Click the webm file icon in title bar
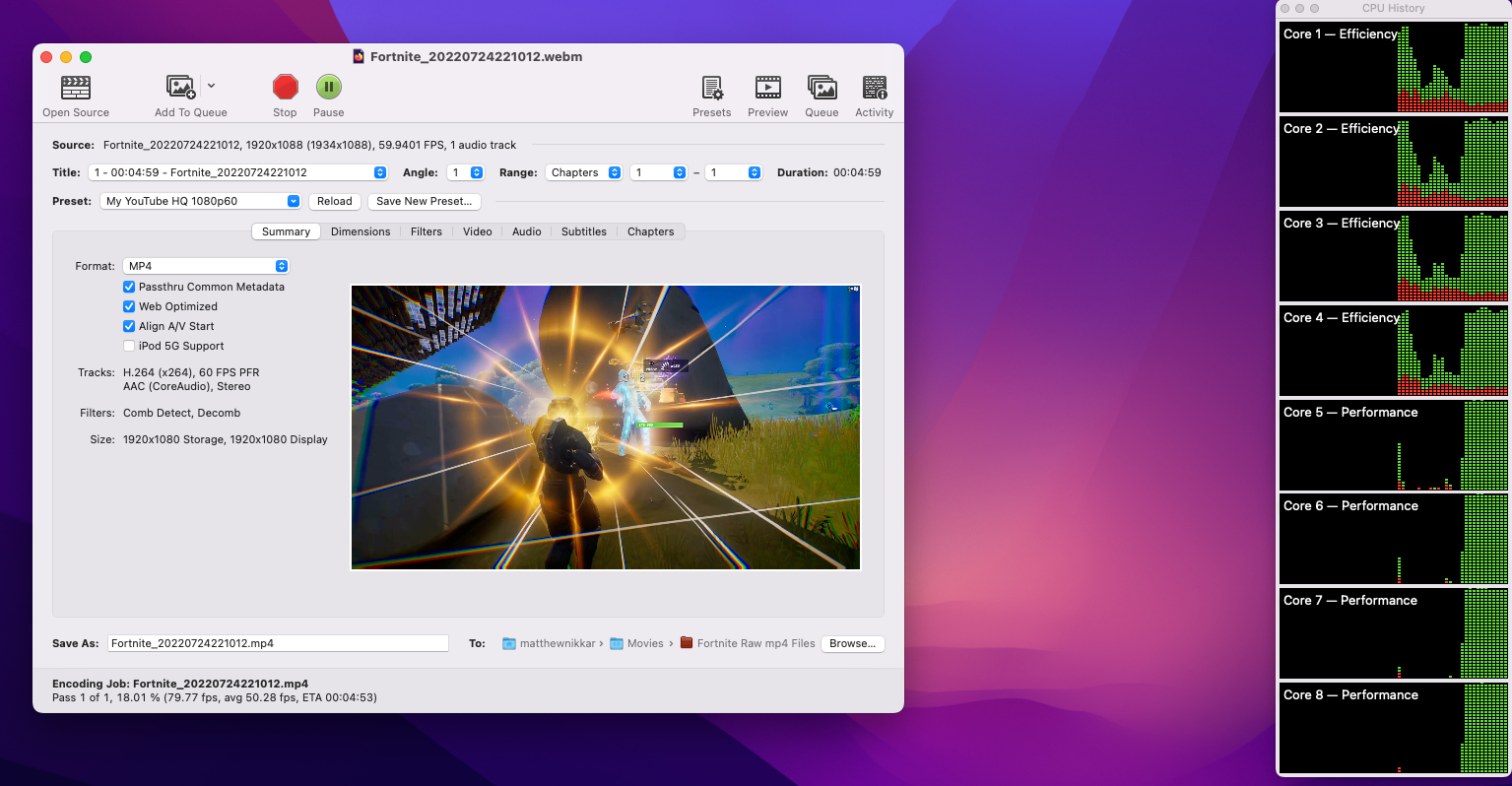The width and height of the screenshot is (1512, 786). tap(359, 57)
